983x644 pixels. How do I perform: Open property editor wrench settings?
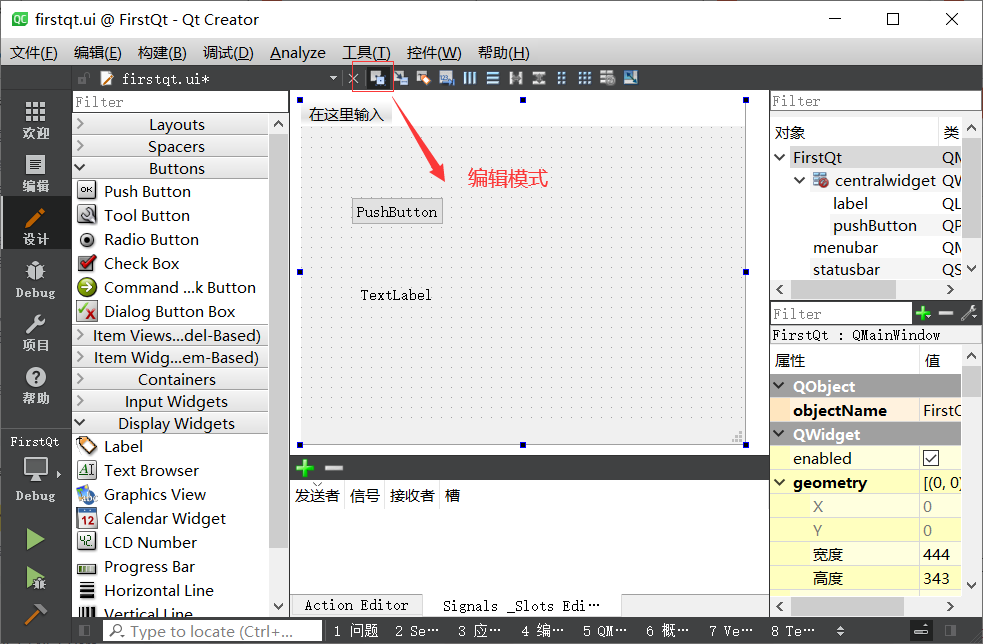pos(969,313)
